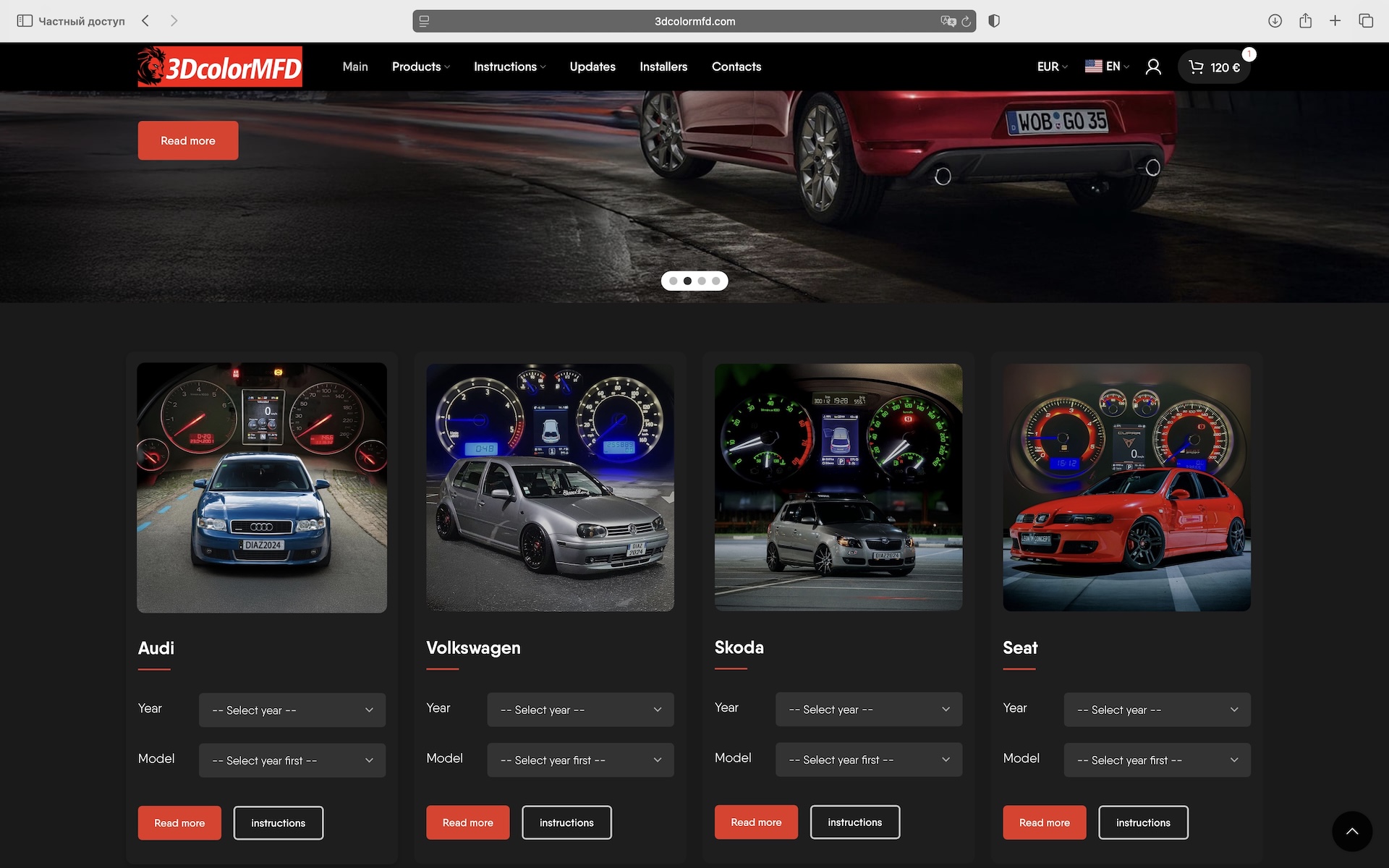Click the Seat heading text
1389x868 pixels.
point(1020,647)
